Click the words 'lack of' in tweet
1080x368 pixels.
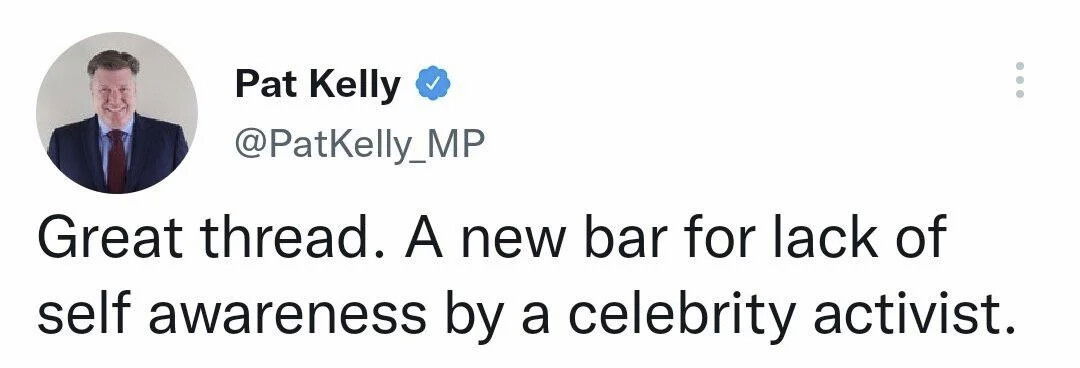coord(858,238)
